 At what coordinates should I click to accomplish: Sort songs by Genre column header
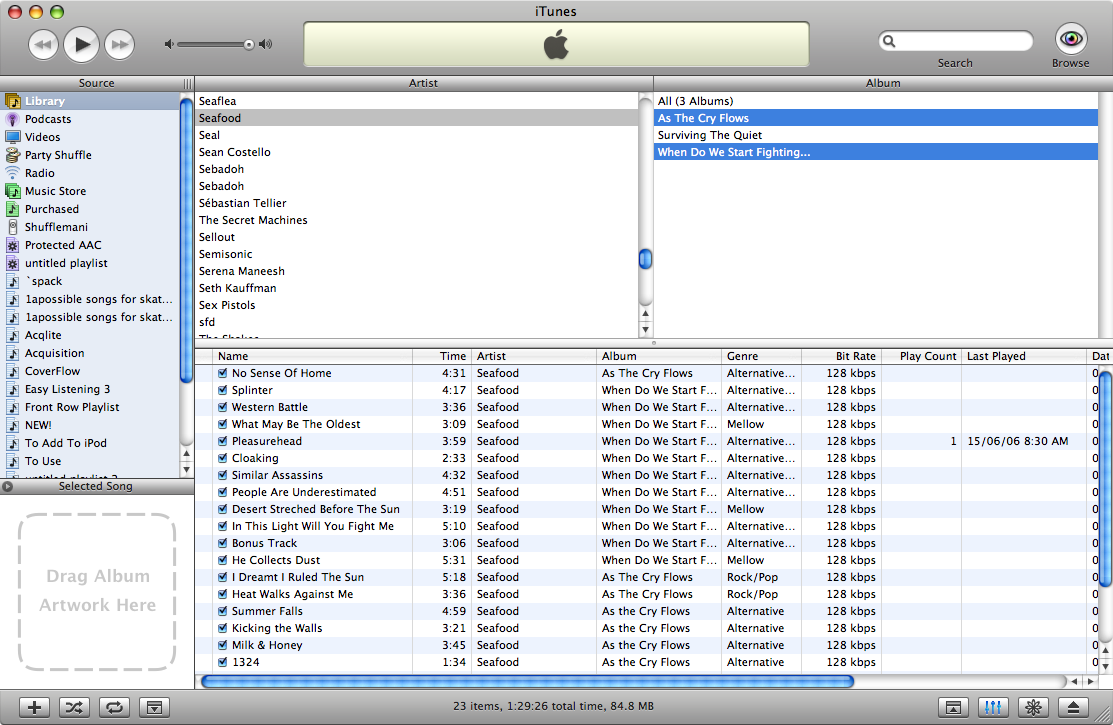(761, 356)
